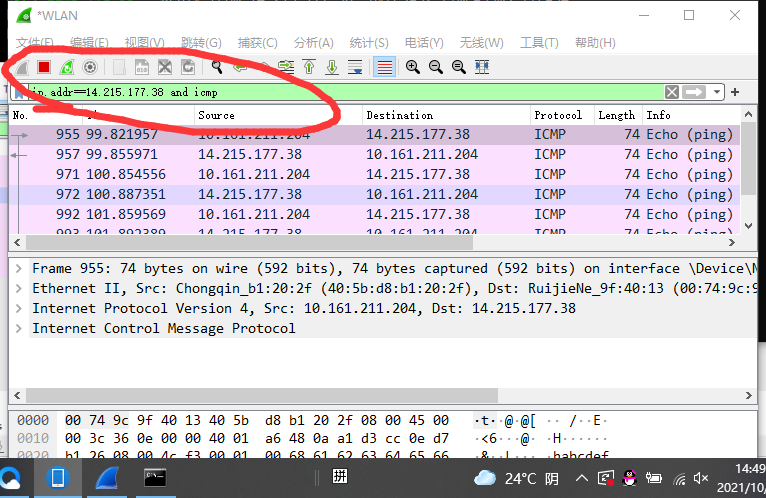Zoom in on packet text
This screenshot has height=498, width=766.
pos(413,67)
